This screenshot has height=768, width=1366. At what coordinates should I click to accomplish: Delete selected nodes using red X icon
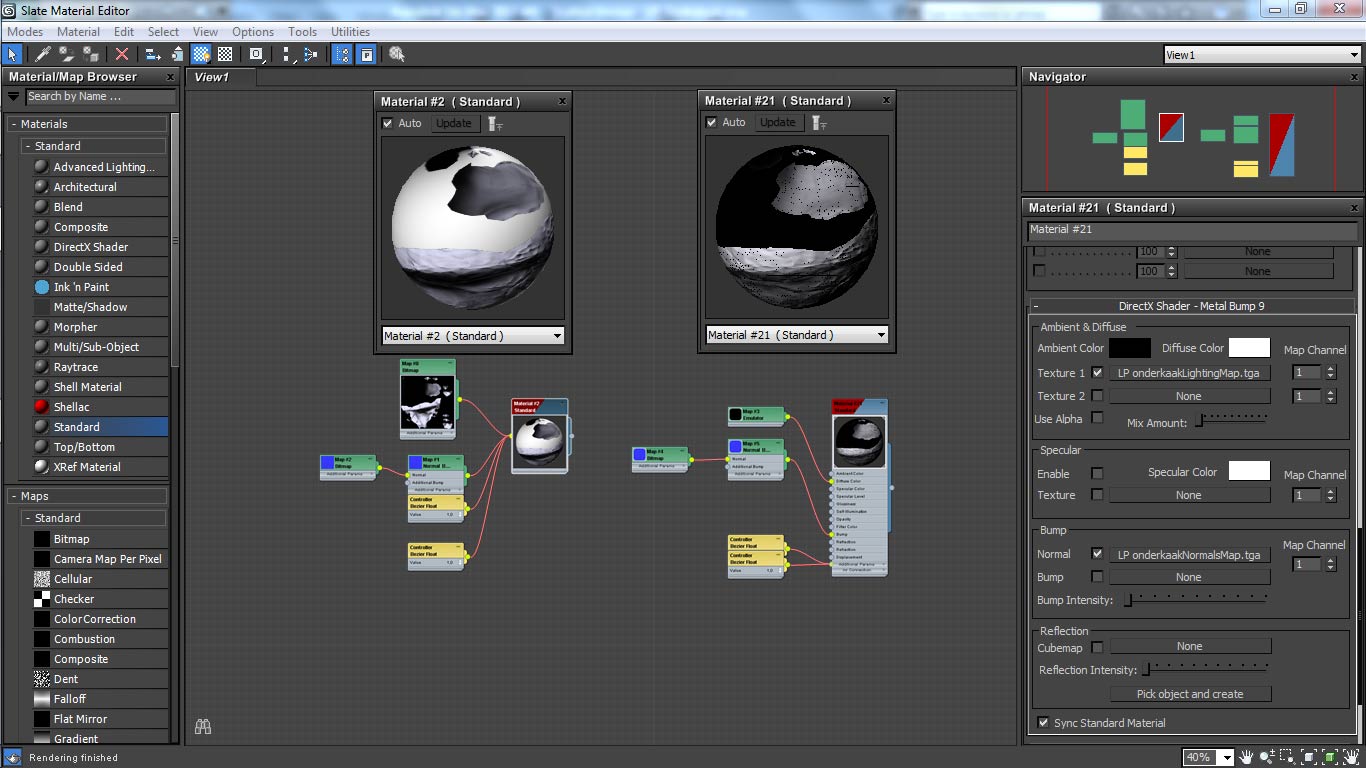tap(122, 53)
